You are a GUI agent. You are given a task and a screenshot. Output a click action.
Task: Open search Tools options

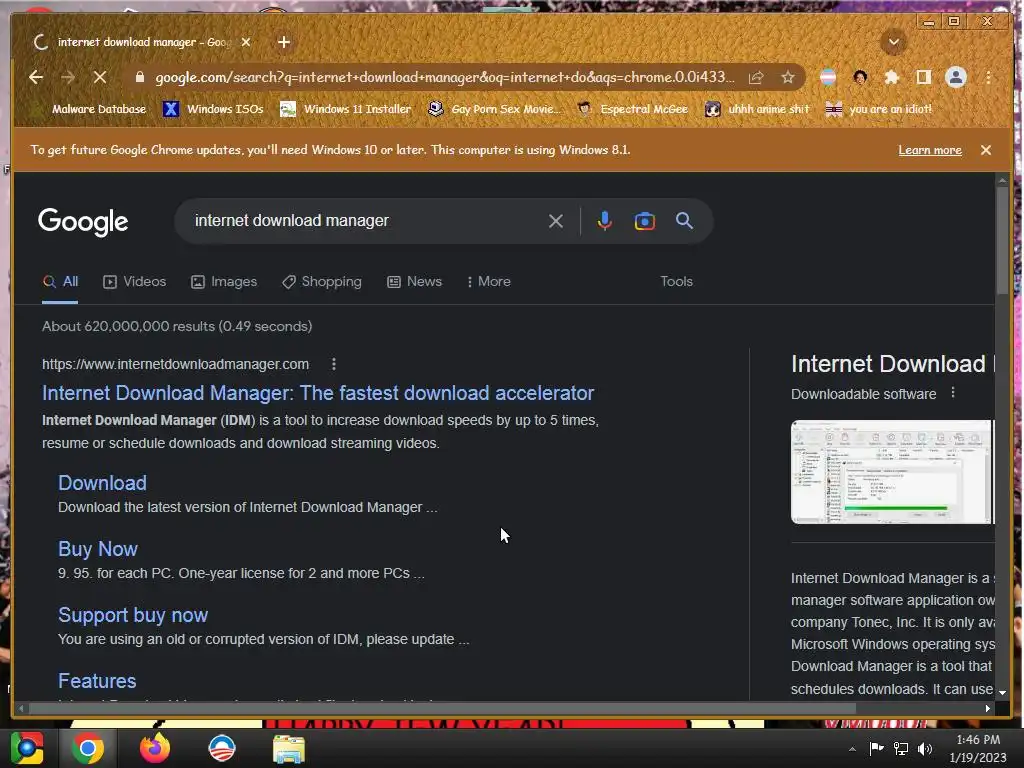[x=676, y=281]
